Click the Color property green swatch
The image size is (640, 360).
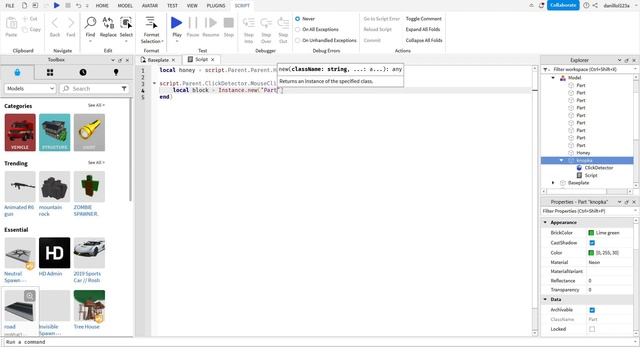[591, 253]
